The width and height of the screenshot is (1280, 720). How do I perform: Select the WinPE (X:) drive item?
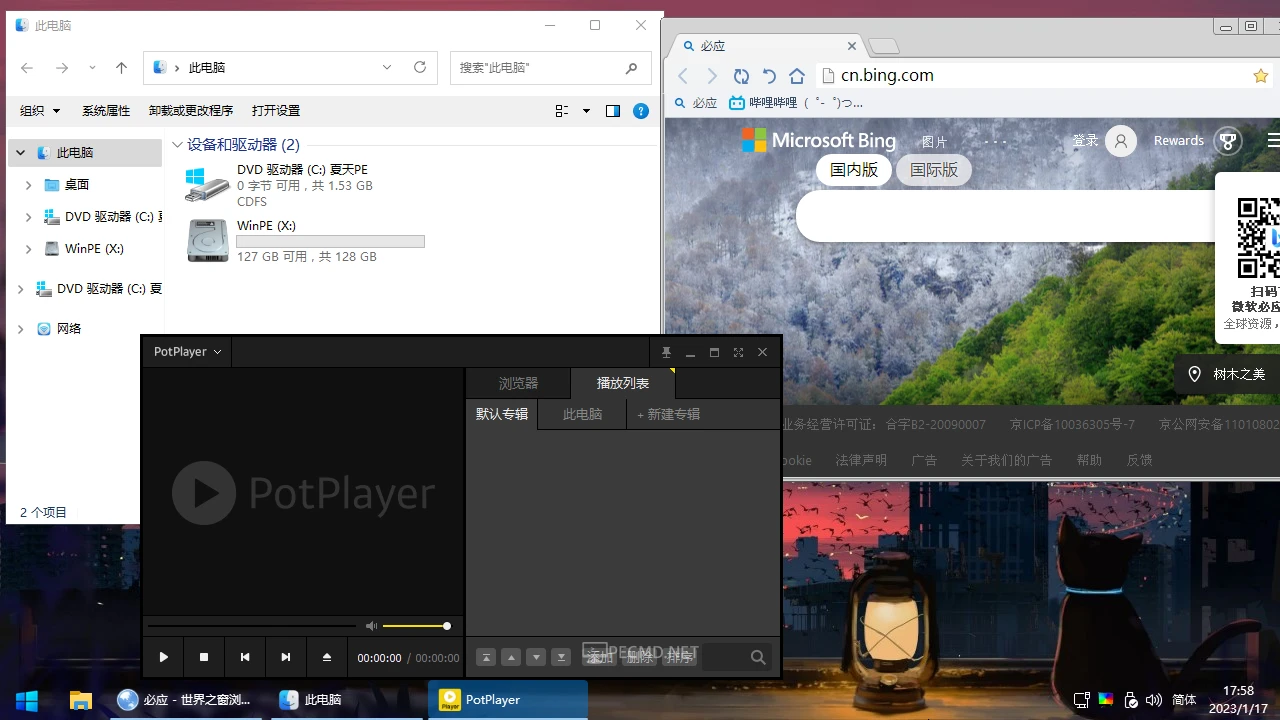point(306,241)
